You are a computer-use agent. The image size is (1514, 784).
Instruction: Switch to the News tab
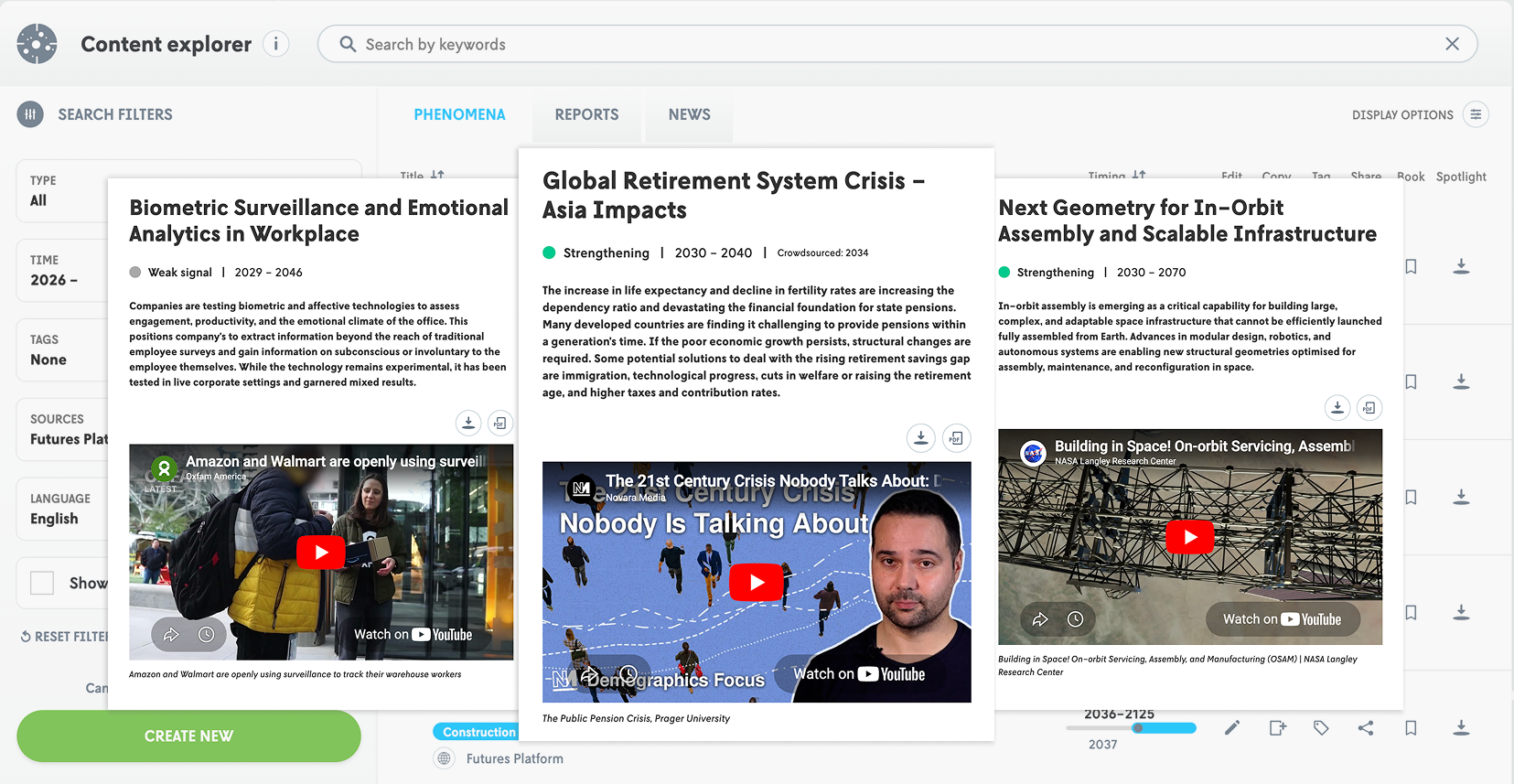click(x=689, y=114)
